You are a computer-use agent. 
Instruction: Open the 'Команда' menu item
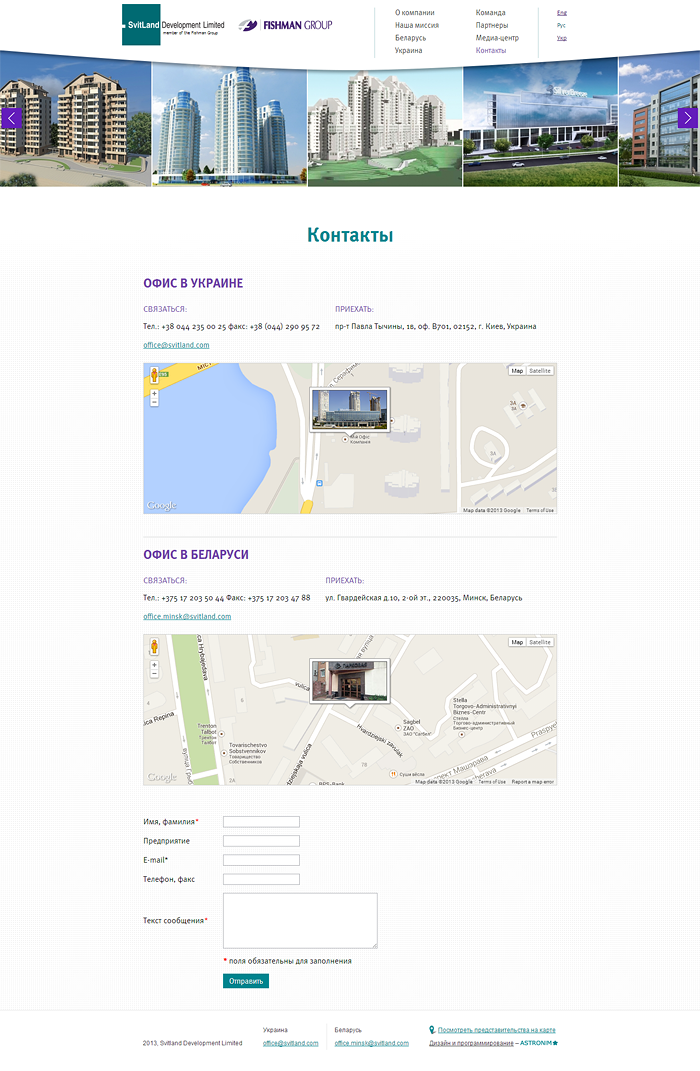(x=490, y=12)
